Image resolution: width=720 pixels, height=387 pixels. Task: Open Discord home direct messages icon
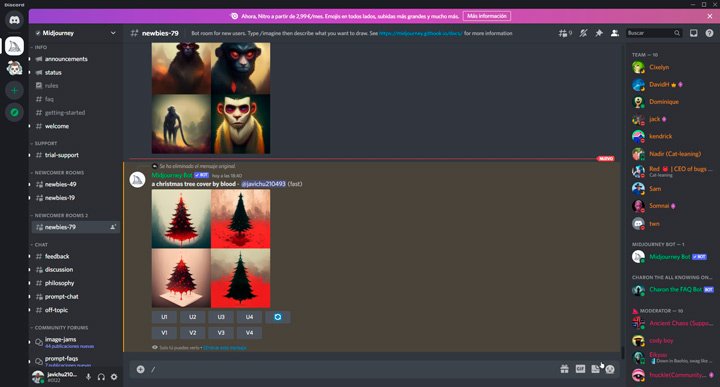pyautogui.click(x=14, y=21)
